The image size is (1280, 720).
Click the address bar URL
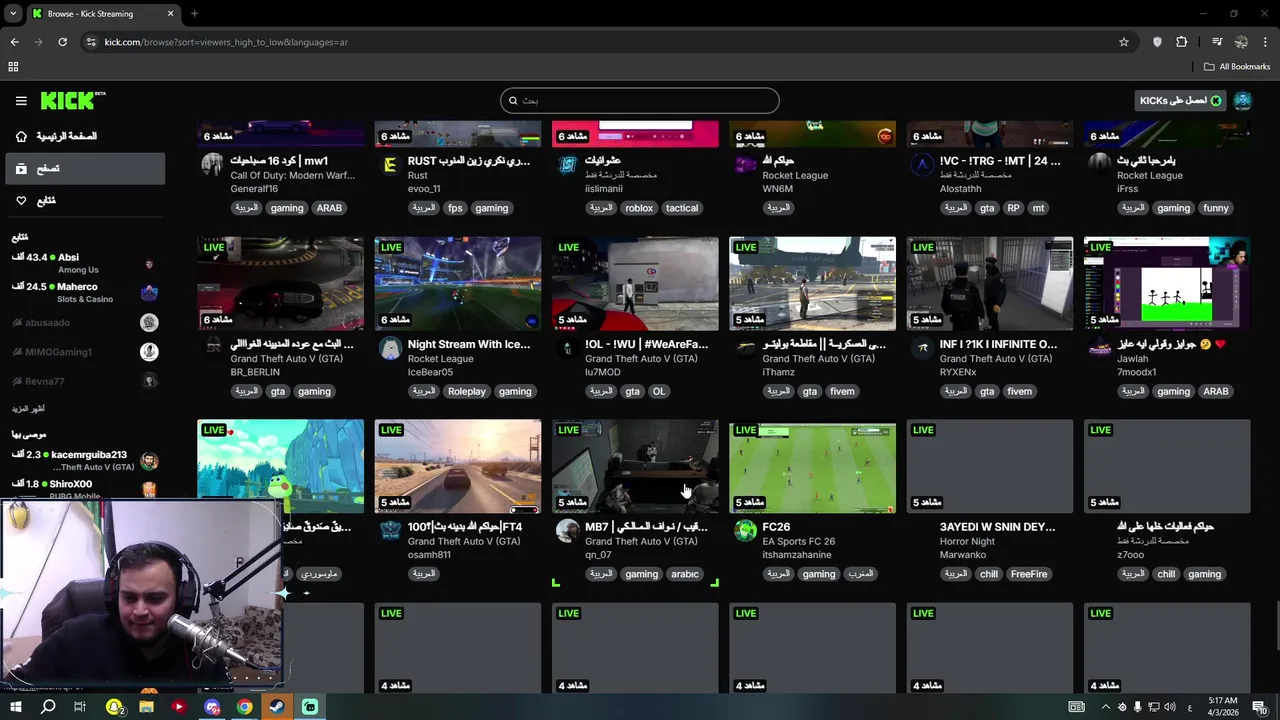point(226,42)
